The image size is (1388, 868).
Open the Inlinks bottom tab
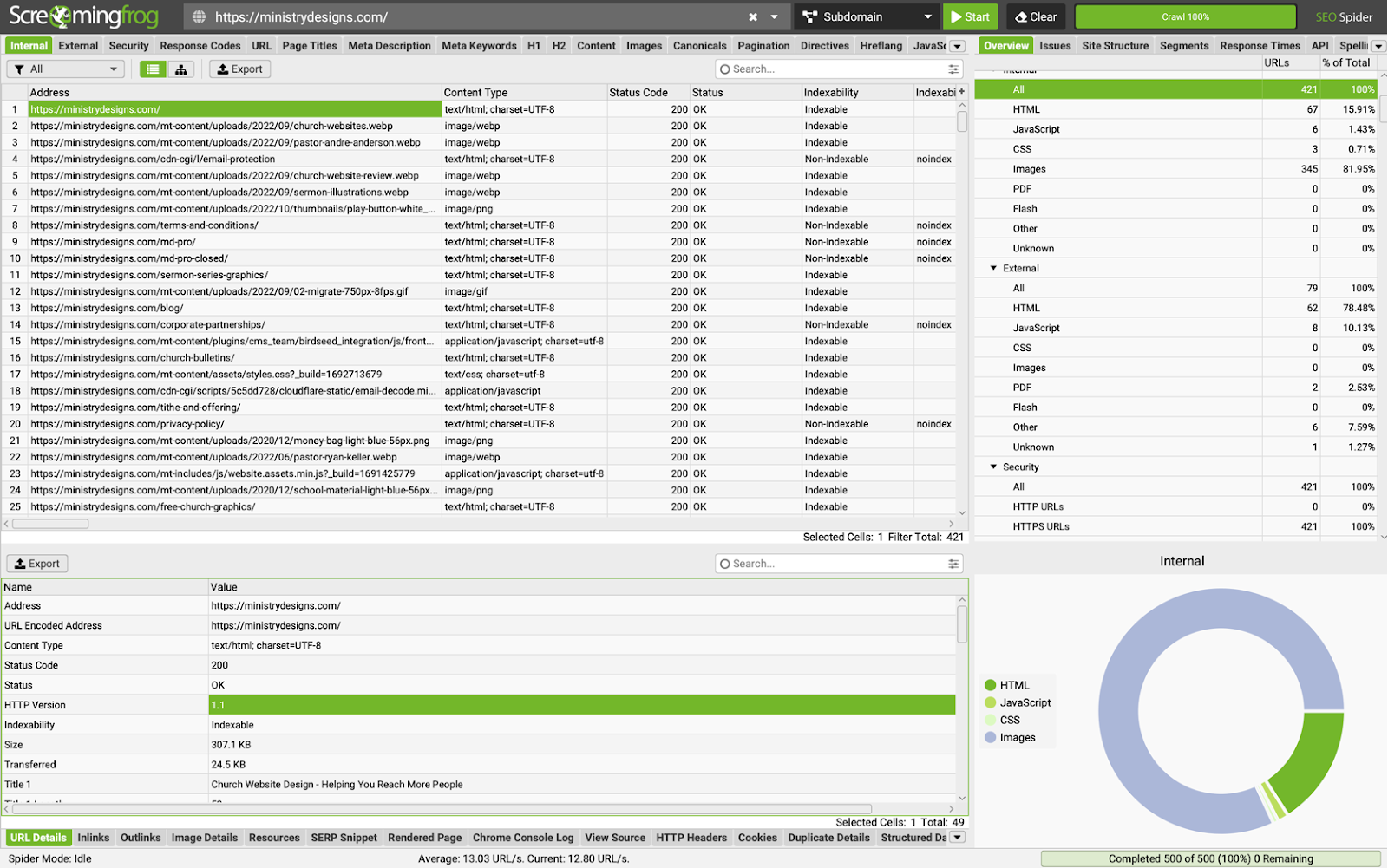[x=94, y=838]
